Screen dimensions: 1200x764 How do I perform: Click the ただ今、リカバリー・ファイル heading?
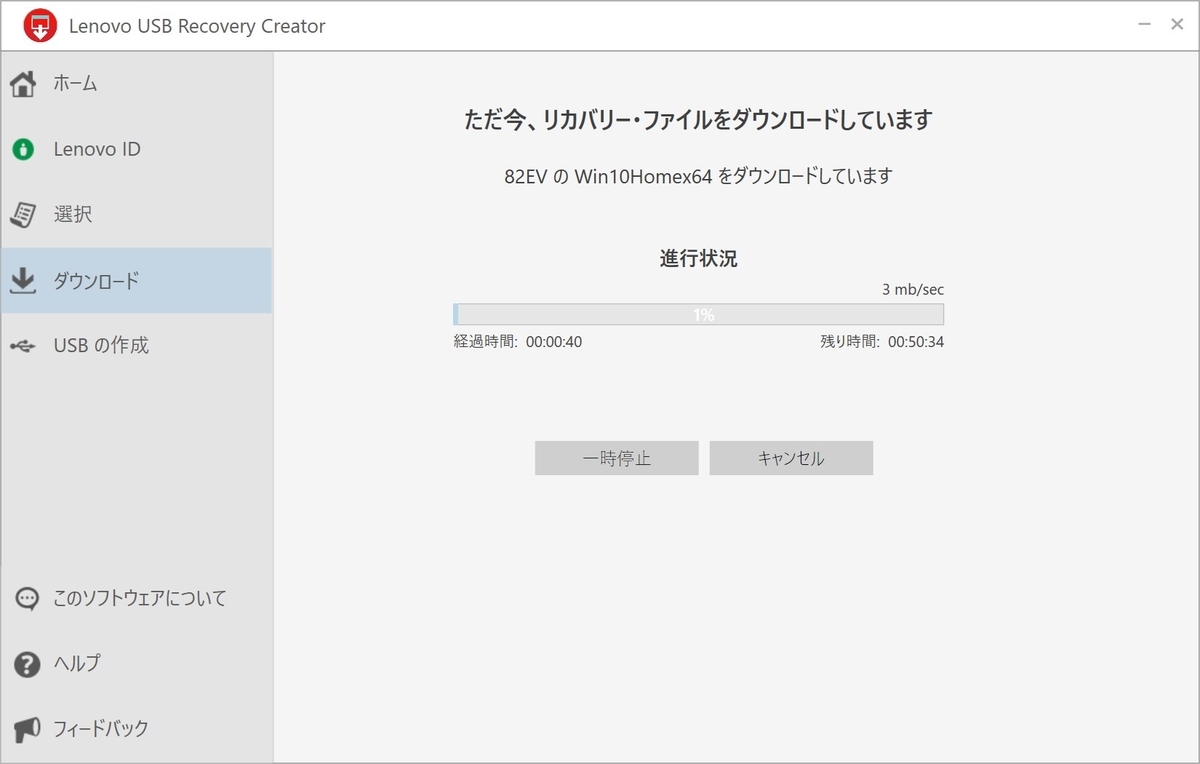tap(698, 121)
